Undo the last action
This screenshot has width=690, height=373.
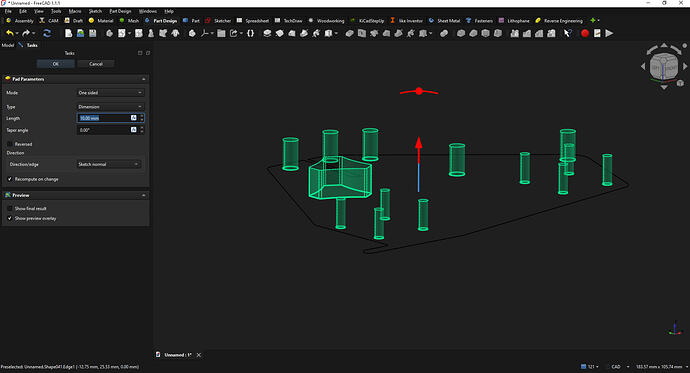coord(9,33)
